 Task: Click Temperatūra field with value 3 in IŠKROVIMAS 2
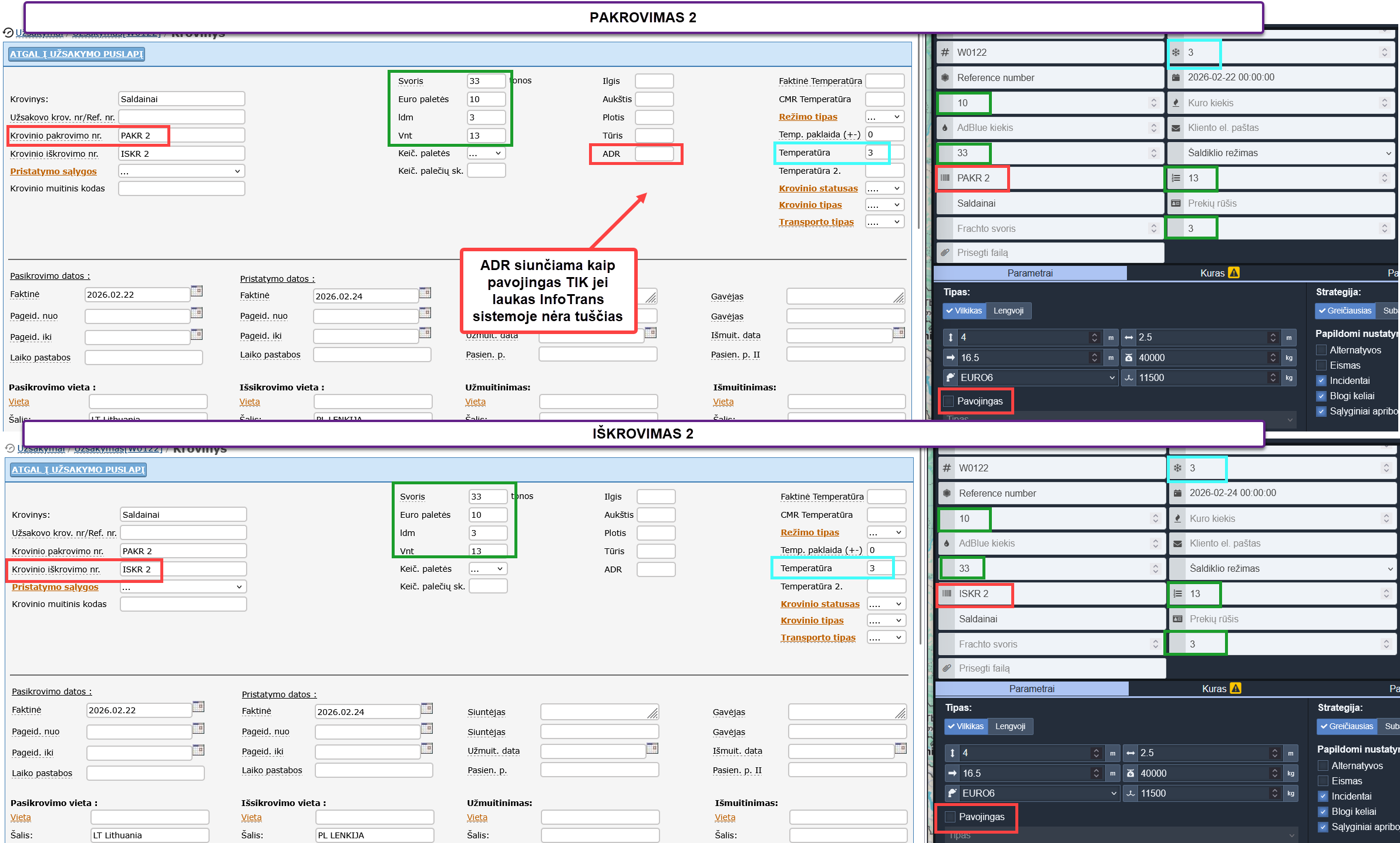pyautogui.click(x=886, y=568)
